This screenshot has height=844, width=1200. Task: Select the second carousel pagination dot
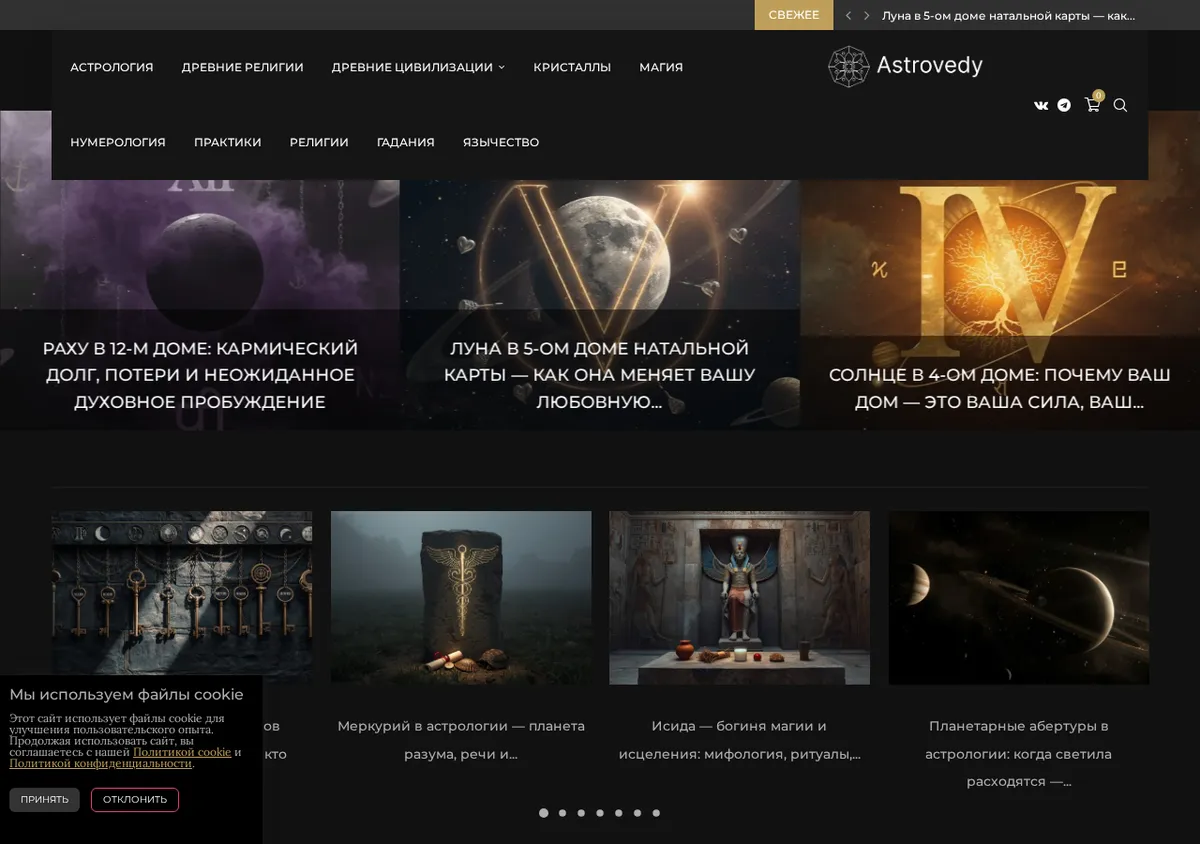click(562, 813)
